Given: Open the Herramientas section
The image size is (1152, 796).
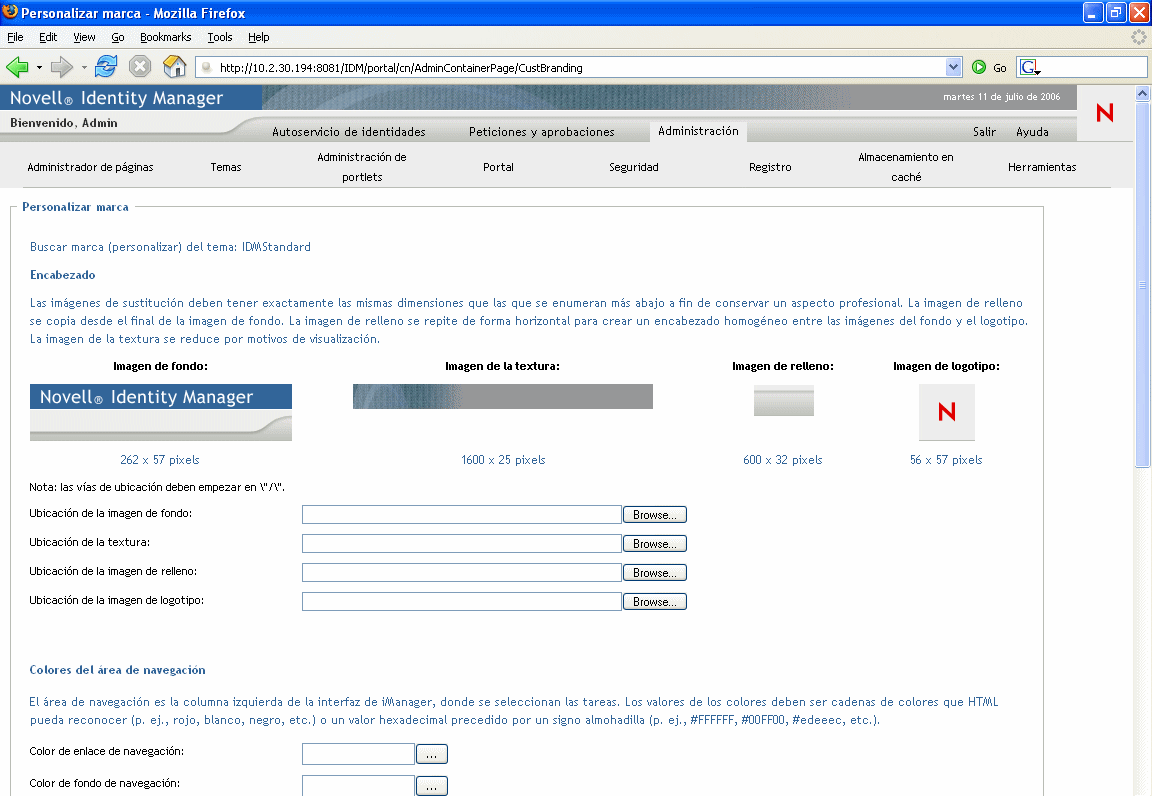Looking at the screenshot, I should (1042, 167).
